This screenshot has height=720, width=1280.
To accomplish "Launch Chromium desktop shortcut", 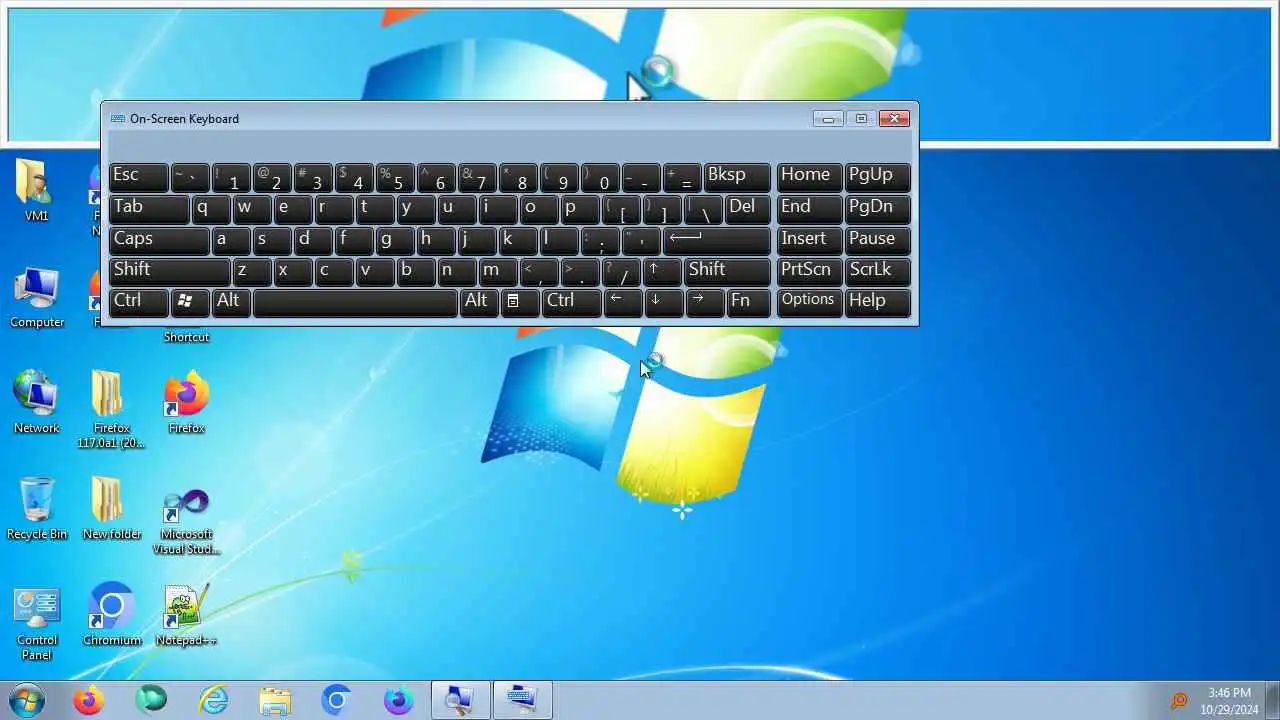I will tap(111, 615).
